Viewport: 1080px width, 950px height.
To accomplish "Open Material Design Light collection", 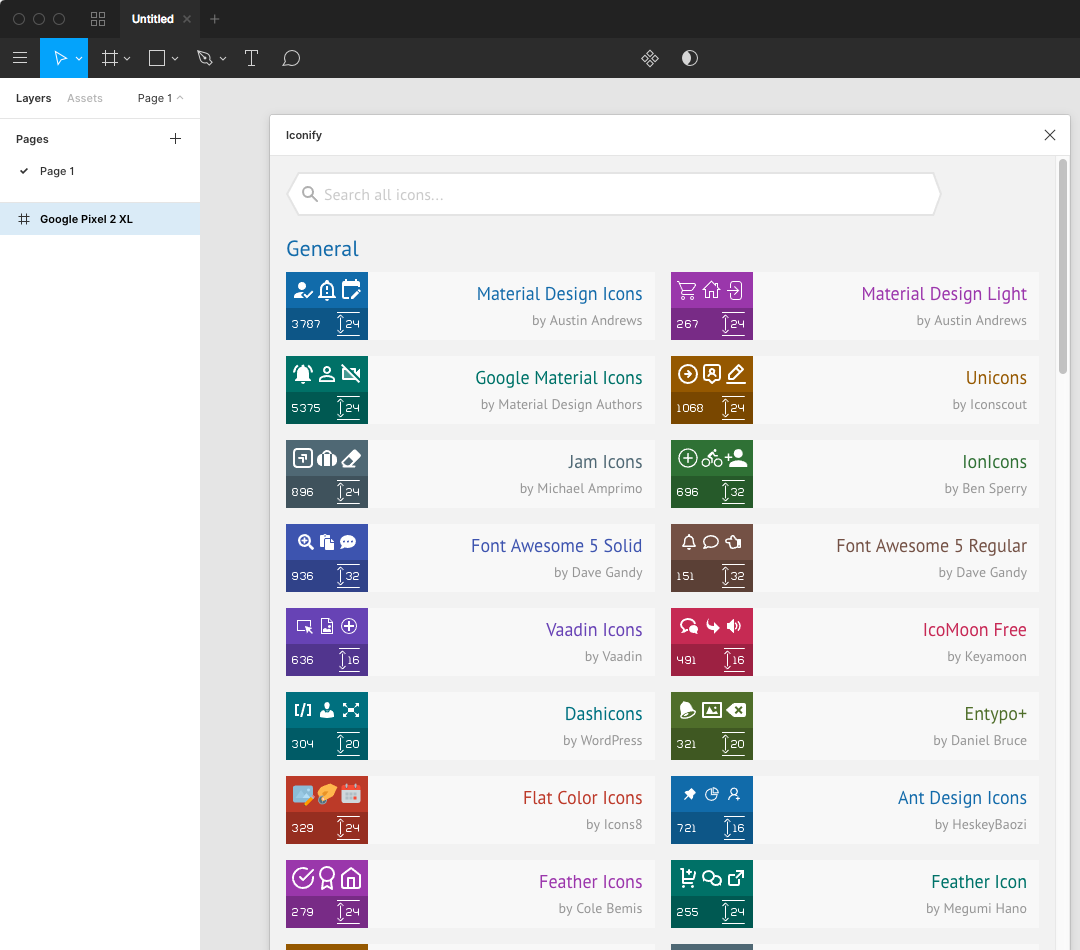I will click(855, 306).
